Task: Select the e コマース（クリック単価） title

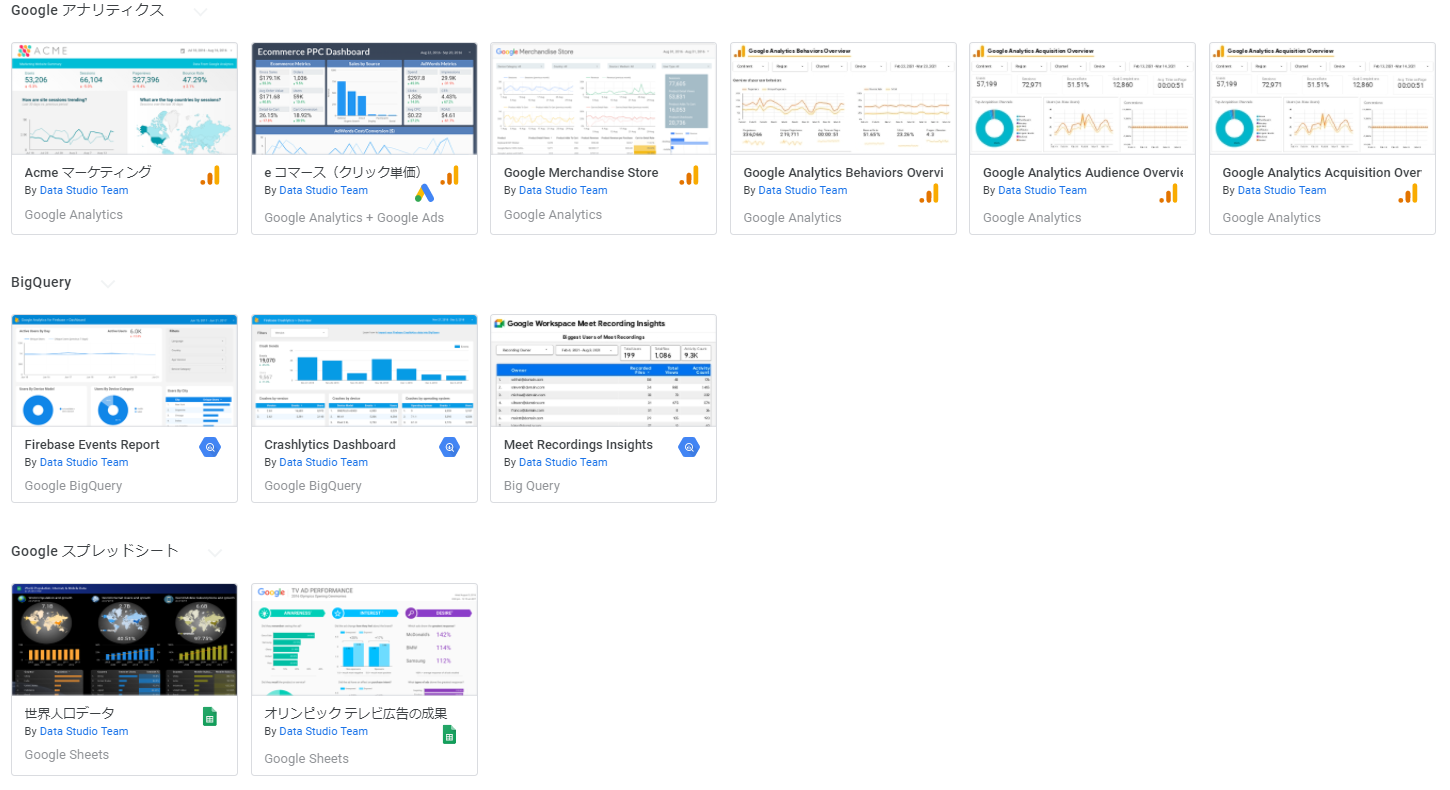Action: (x=348, y=173)
